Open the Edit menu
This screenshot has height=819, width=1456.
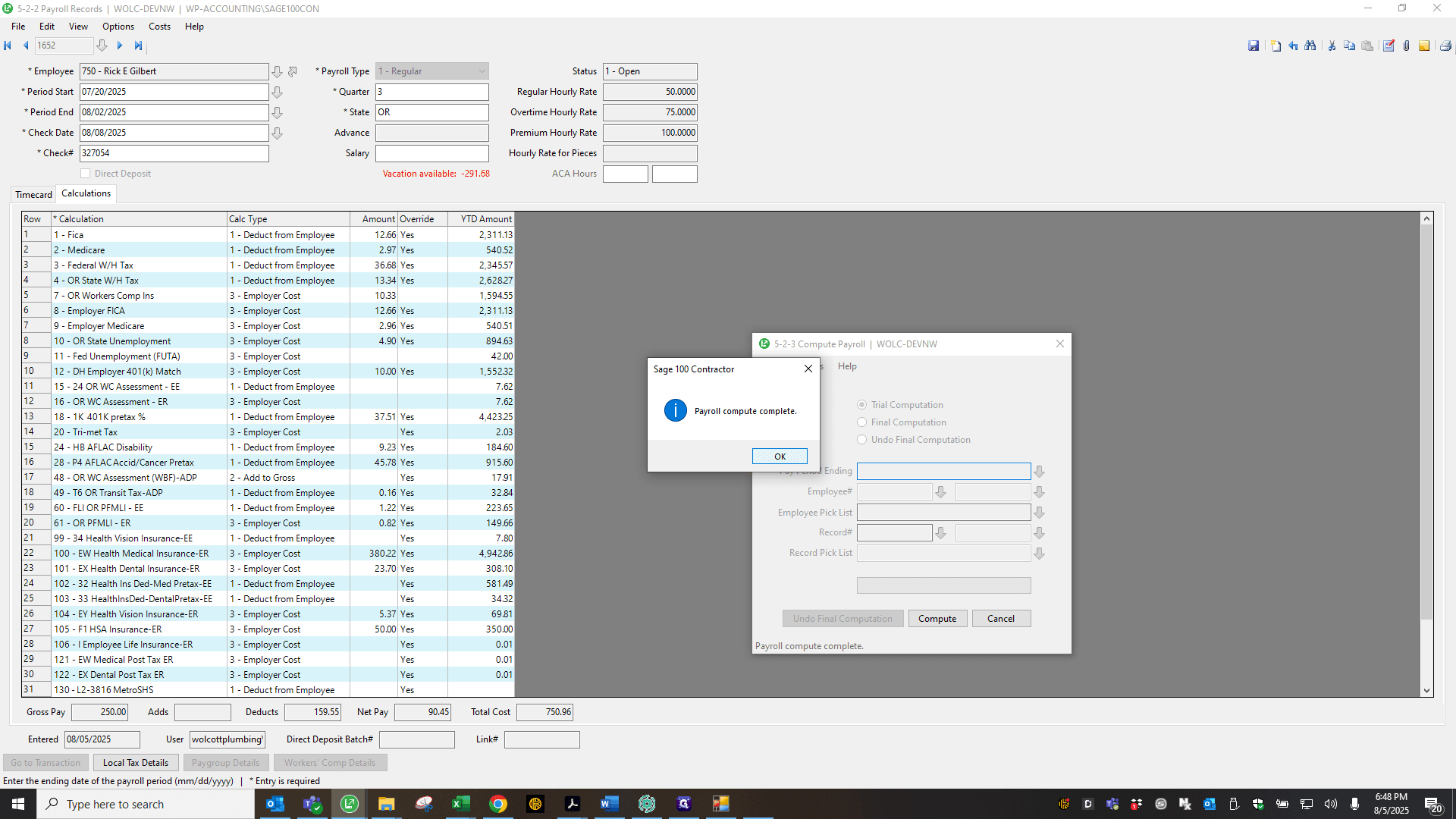pyautogui.click(x=47, y=27)
